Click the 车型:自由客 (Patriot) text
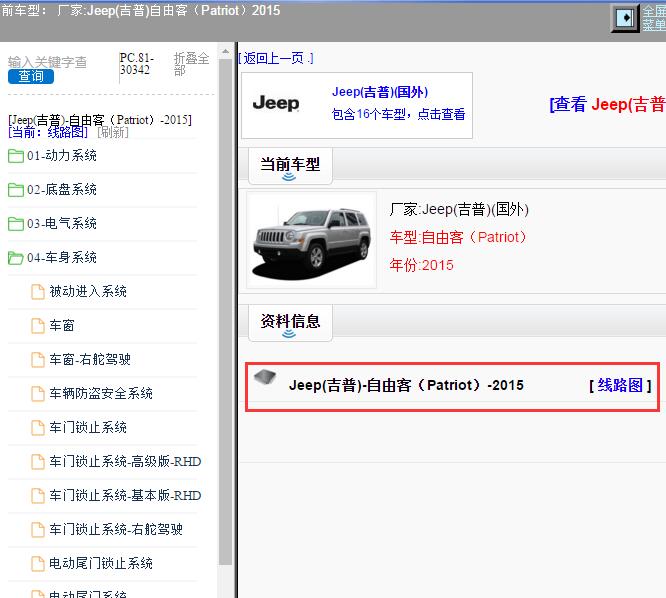This screenshot has width=666, height=598. [458, 237]
